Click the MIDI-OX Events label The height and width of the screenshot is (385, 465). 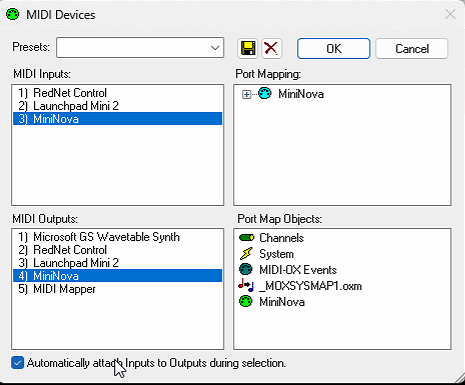point(298,270)
